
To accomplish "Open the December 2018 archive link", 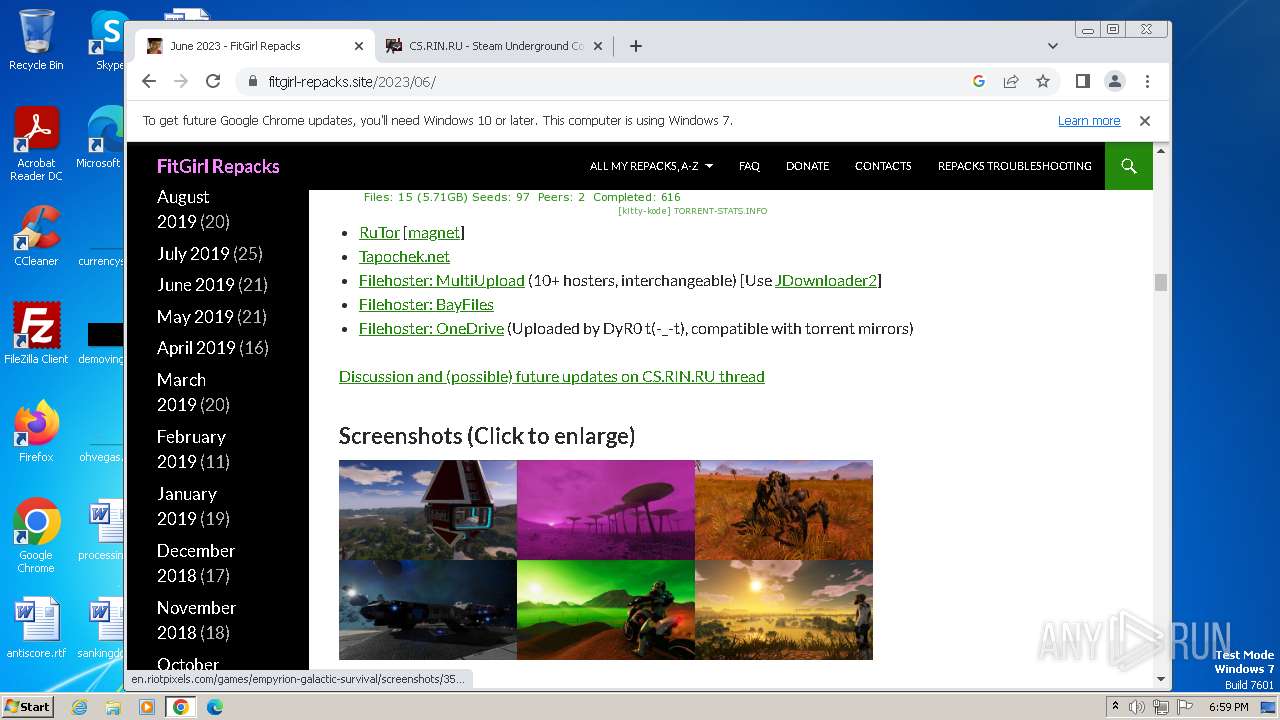I will (x=196, y=563).
